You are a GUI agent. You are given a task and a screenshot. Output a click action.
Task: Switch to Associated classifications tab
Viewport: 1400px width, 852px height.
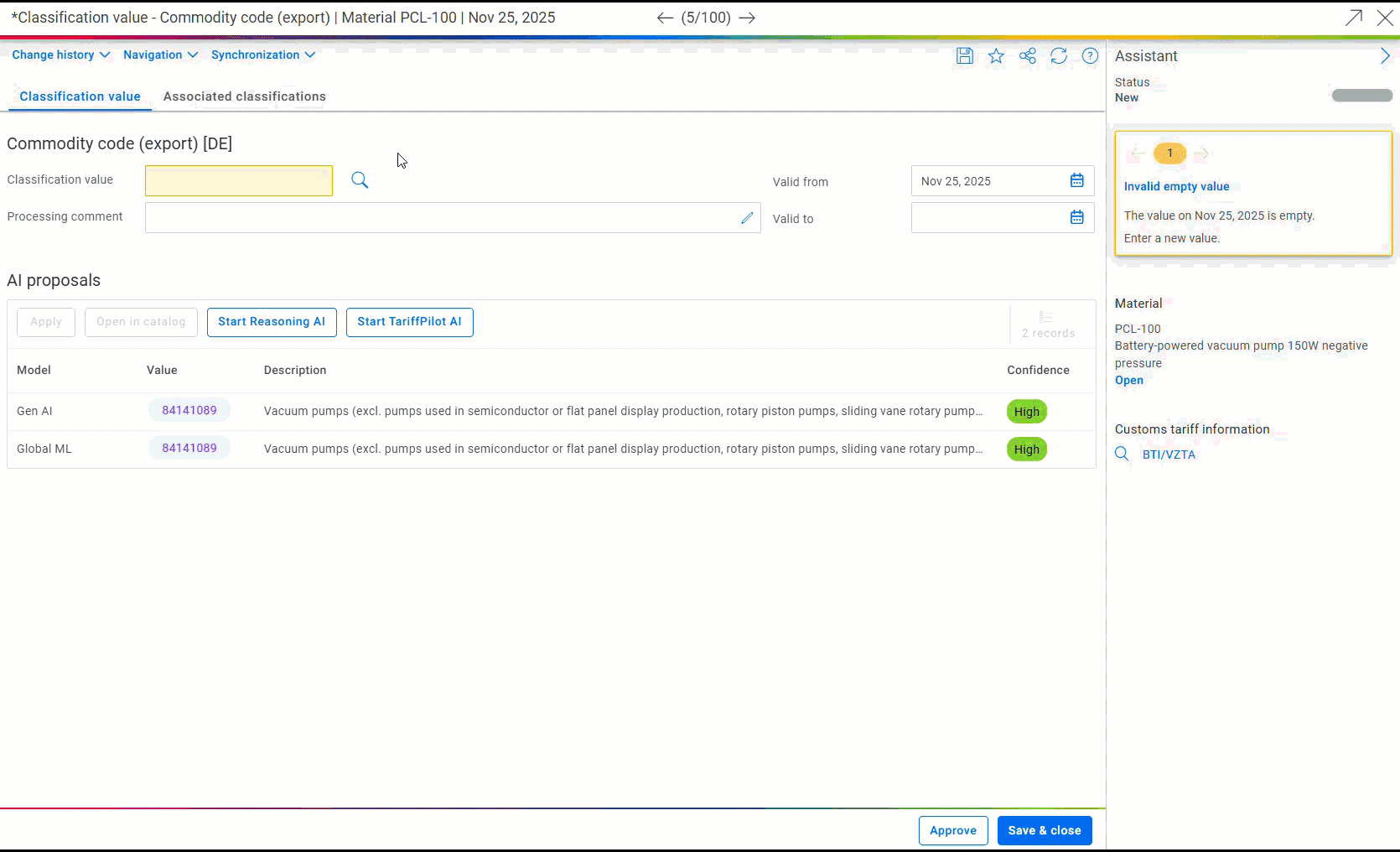pyautogui.click(x=244, y=96)
